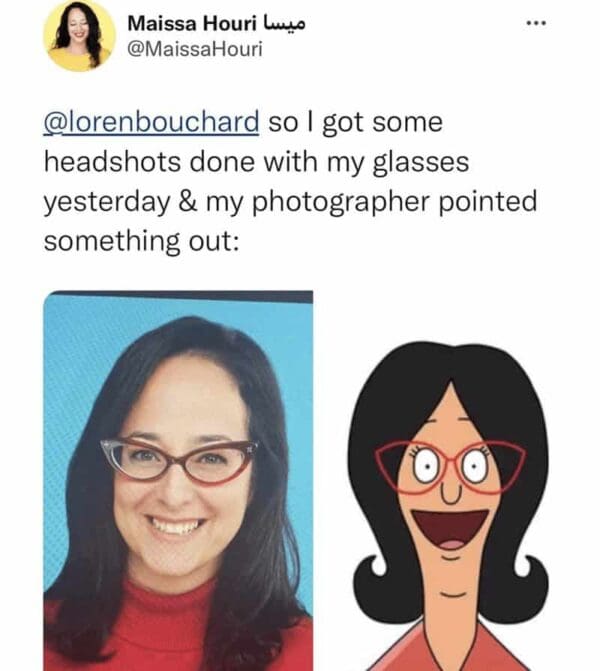This screenshot has width=600, height=671.
Task: Click the cartoon character's red glasses
Action: click(450, 468)
